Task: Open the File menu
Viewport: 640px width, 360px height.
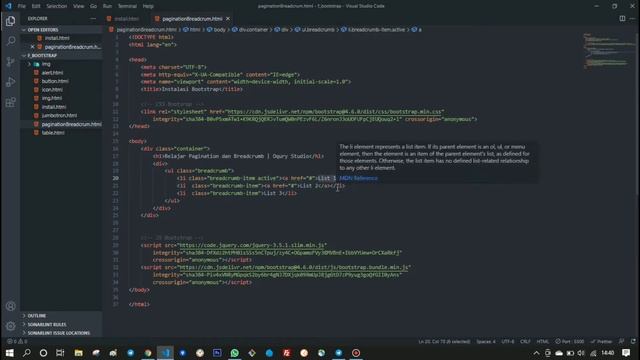Action: [x=22, y=6]
